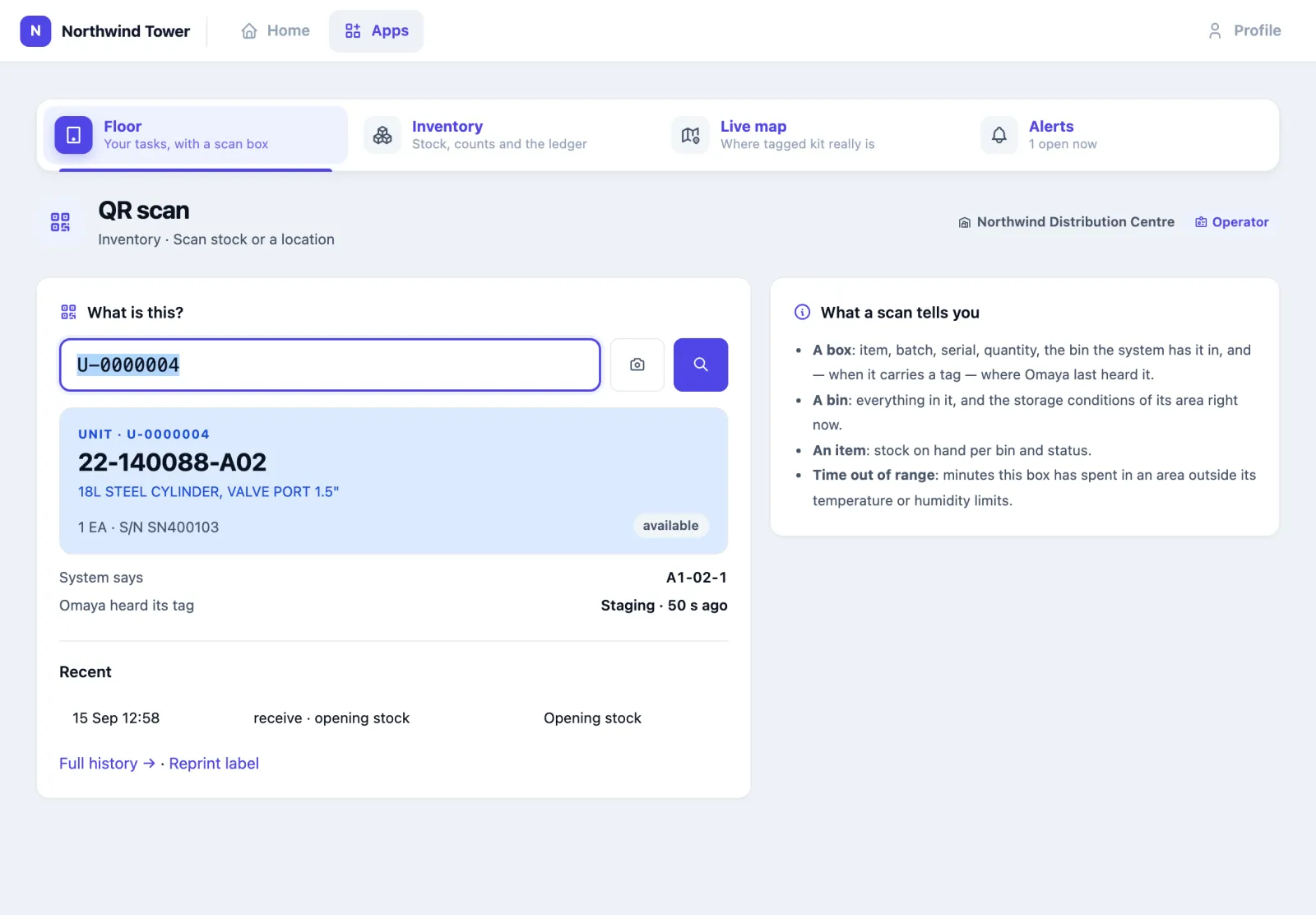Click the UNIT · U-0000004 label
The image size is (1316, 915).
(144, 434)
